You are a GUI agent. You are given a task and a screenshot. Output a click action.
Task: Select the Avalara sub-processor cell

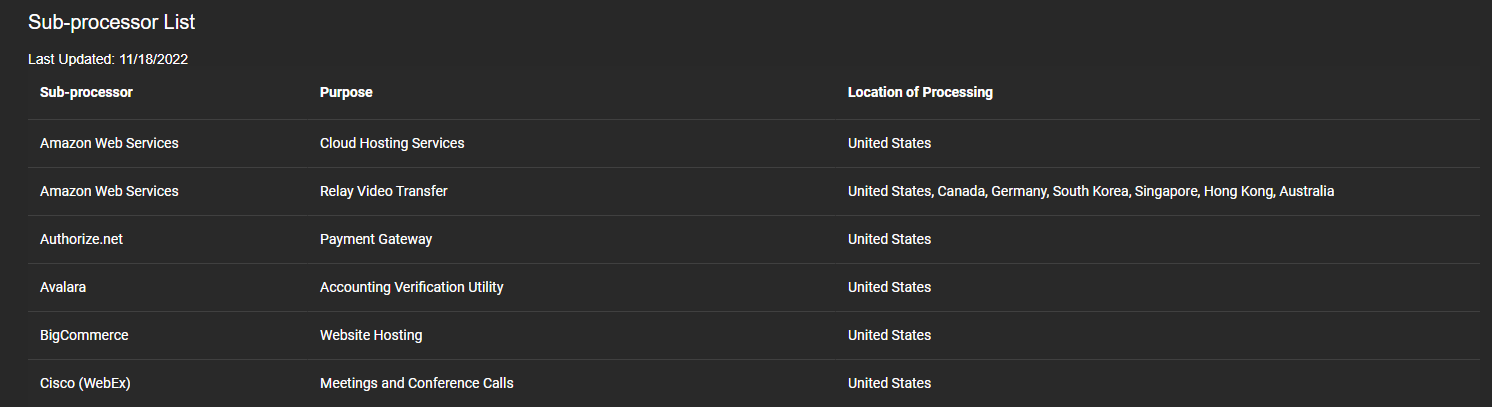pos(64,287)
